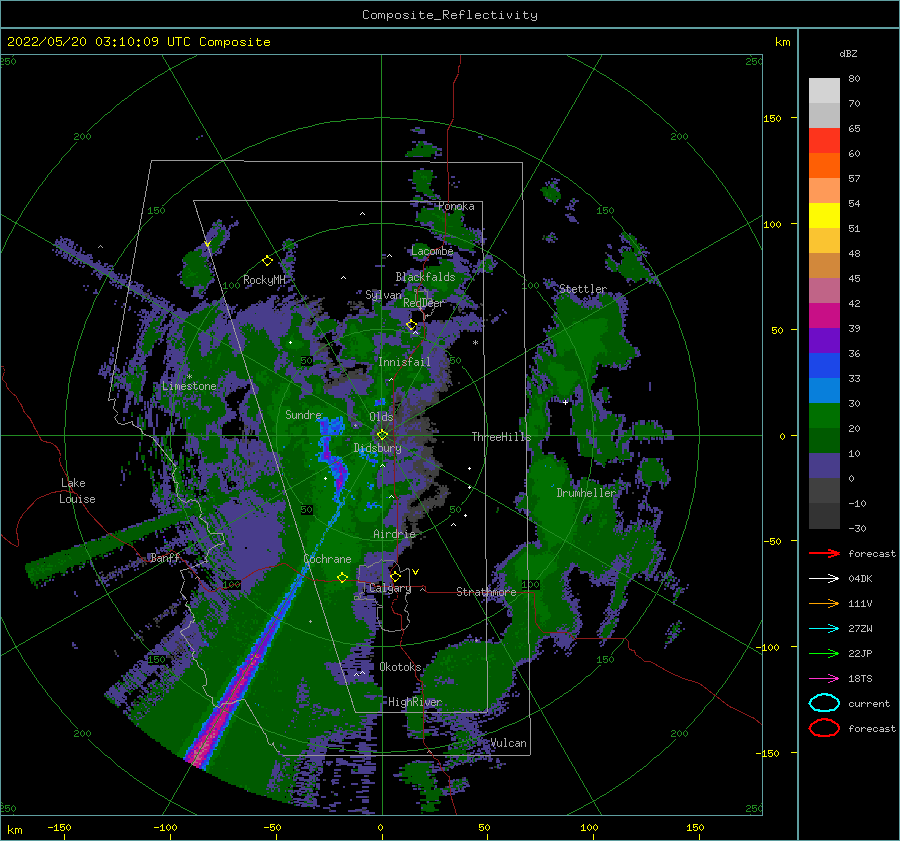900x841 pixels.
Task: Click the white 04DK arrow icon
Action: [x=824, y=579]
